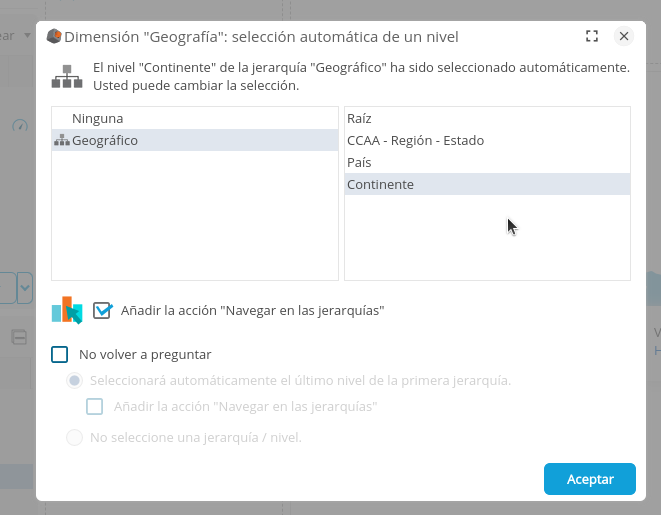Select 'Ninguna' in the hierarchy list

(97, 118)
